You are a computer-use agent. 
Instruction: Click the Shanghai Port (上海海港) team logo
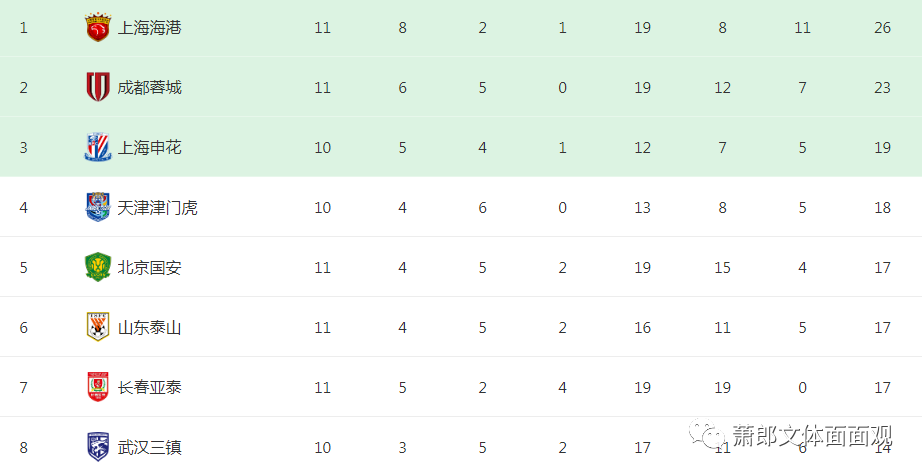[98, 28]
